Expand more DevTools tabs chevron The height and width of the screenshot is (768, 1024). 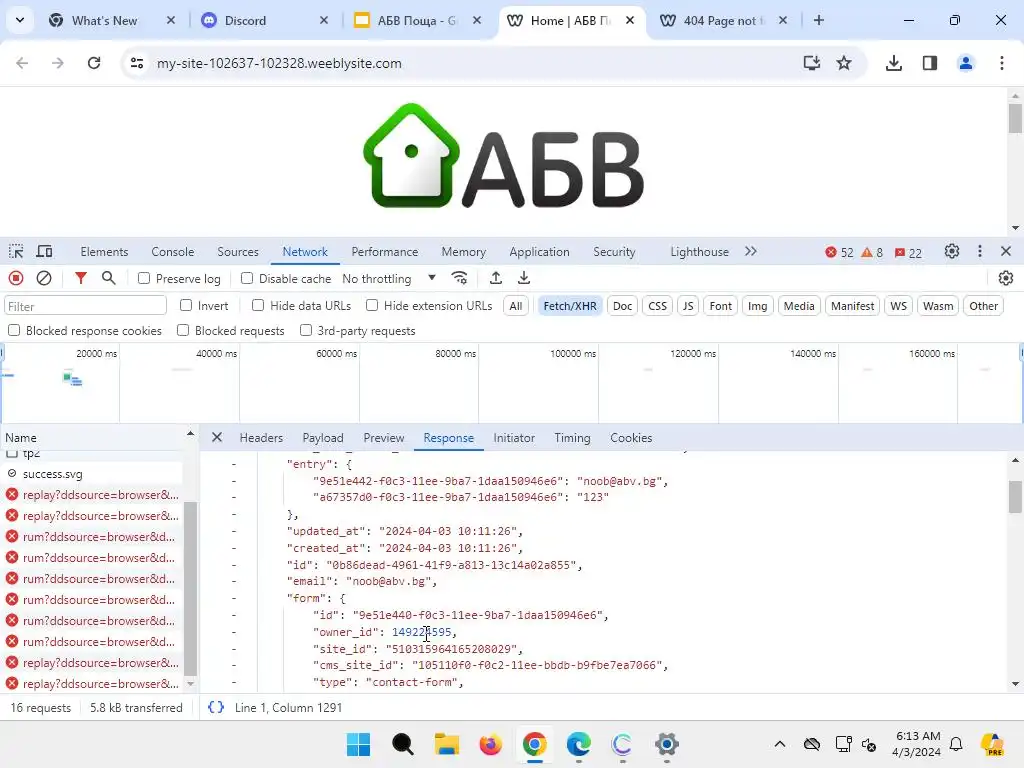click(x=750, y=251)
